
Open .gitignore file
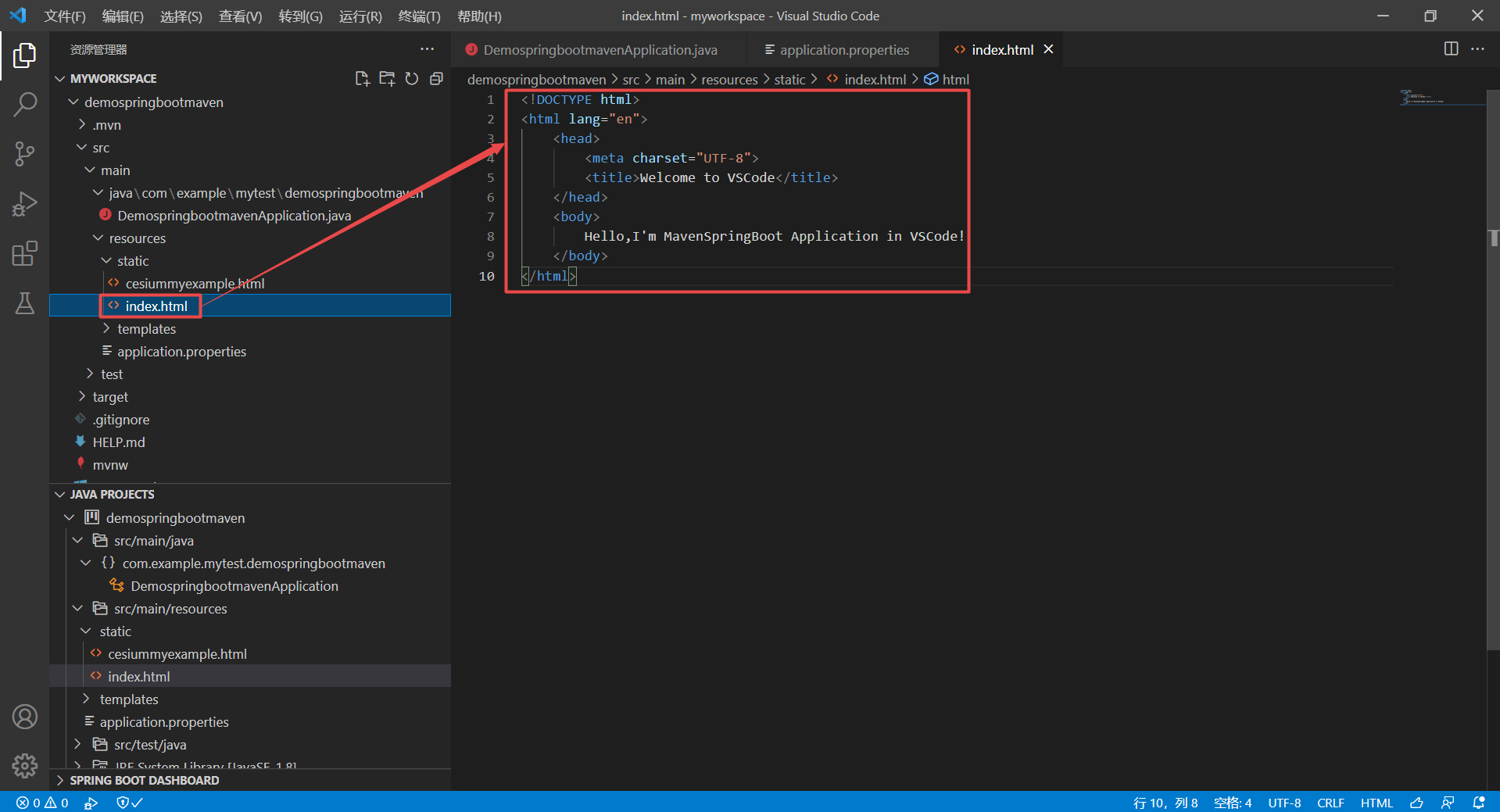click(x=121, y=420)
